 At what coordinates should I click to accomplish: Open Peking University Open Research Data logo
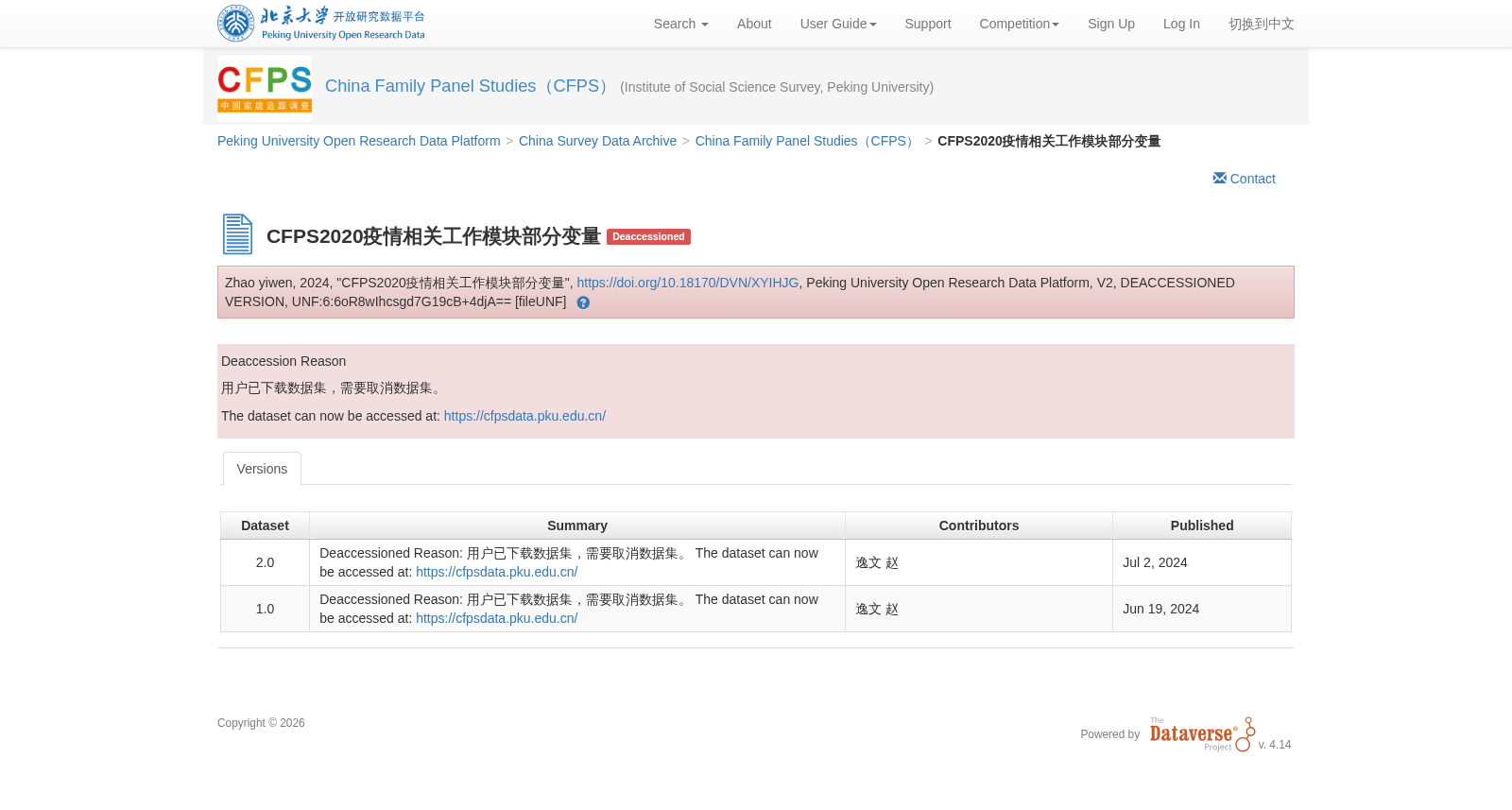(x=321, y=24)
